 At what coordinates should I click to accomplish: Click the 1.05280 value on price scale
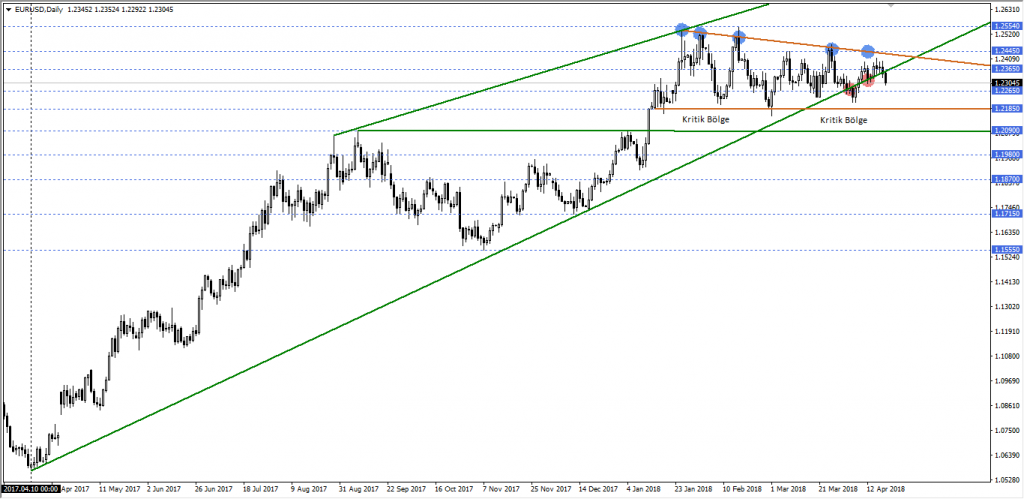[x=1006, y=481]
